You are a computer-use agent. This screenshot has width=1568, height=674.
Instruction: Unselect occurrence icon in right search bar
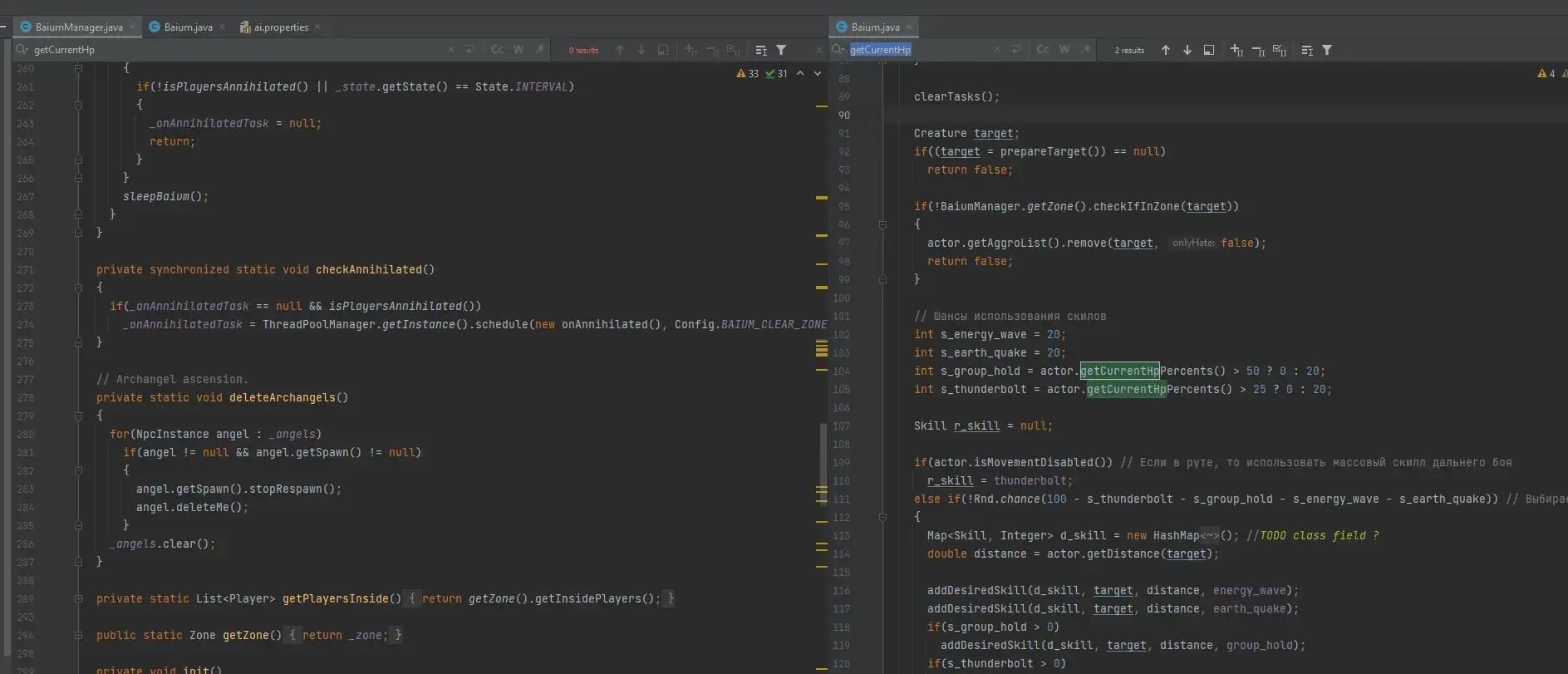[1258, 50]
